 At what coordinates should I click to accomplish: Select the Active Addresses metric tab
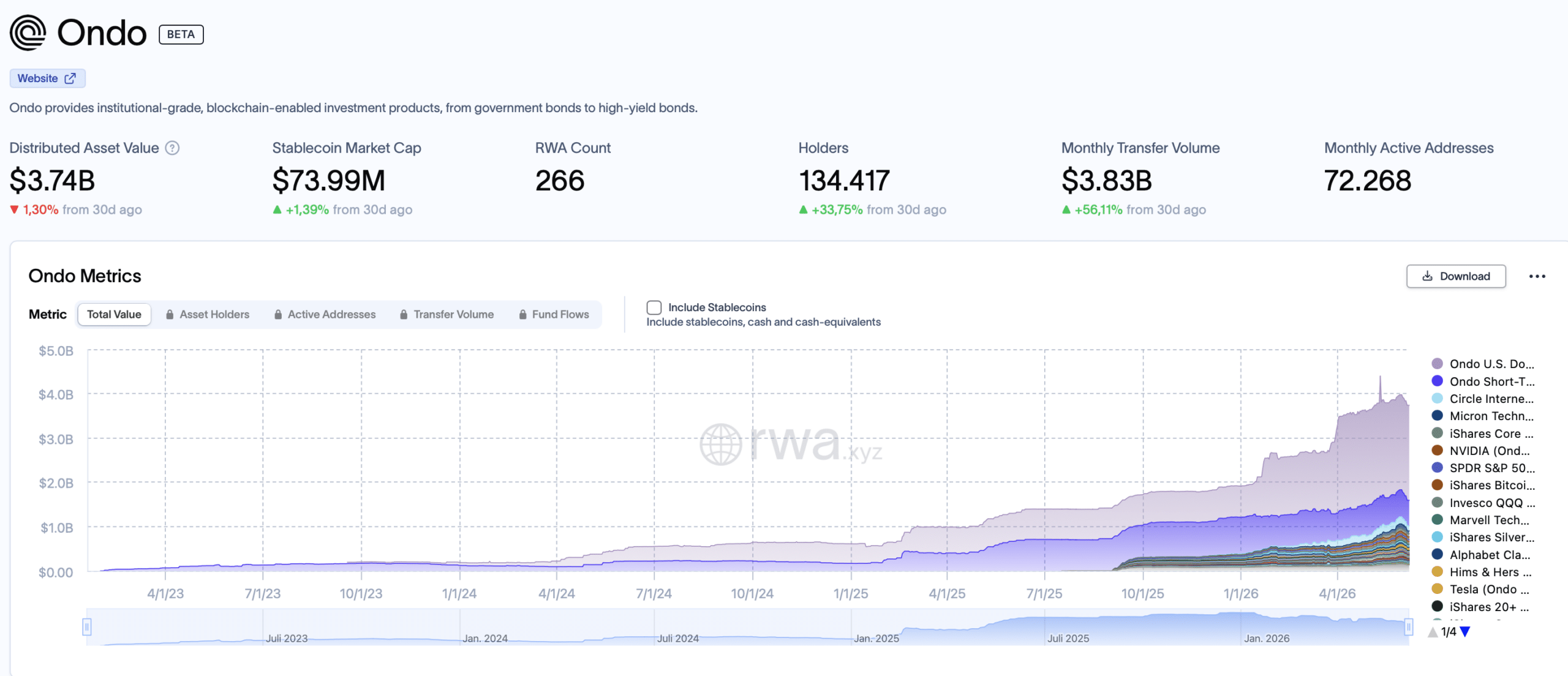tap(325, 315)
